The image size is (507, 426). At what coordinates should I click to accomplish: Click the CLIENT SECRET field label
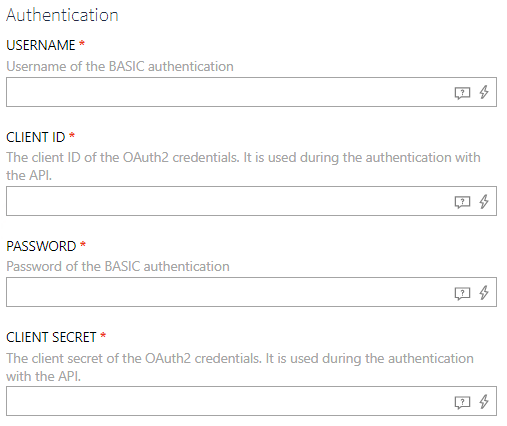(x=51, y=337)
